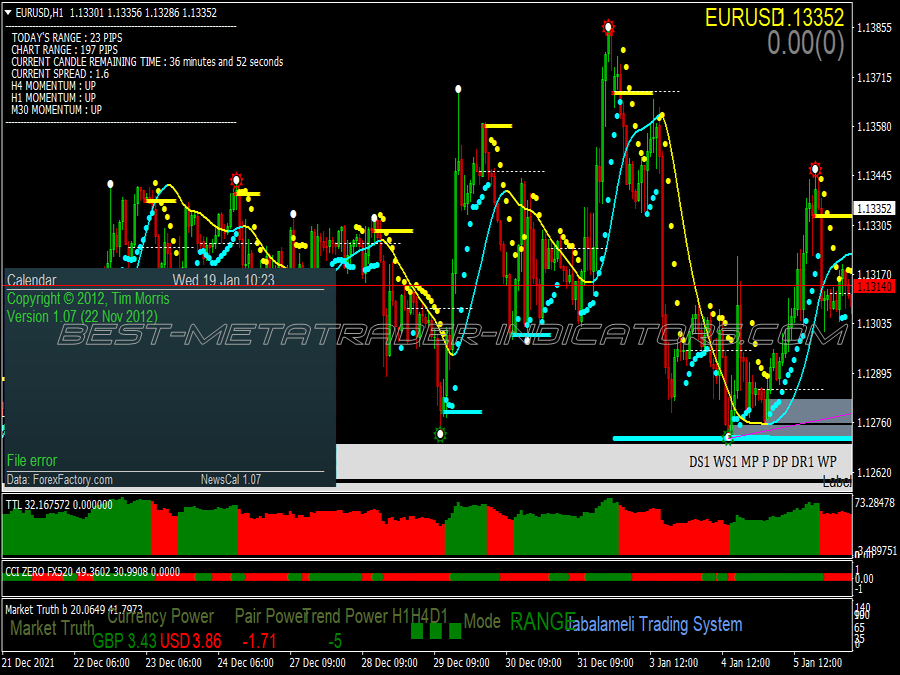Image resolution: width=900 pixels, height=675 pixels.
Task: Click the M30 MOMENTUM : UP line
Action: coord(56,110)
